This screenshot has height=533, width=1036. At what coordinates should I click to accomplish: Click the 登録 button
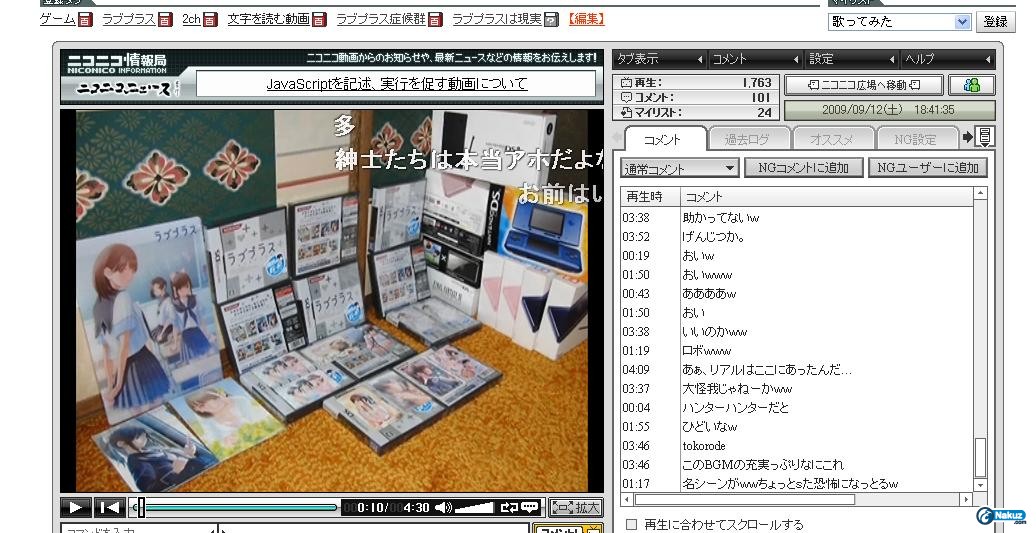click(x=995, y=22)
